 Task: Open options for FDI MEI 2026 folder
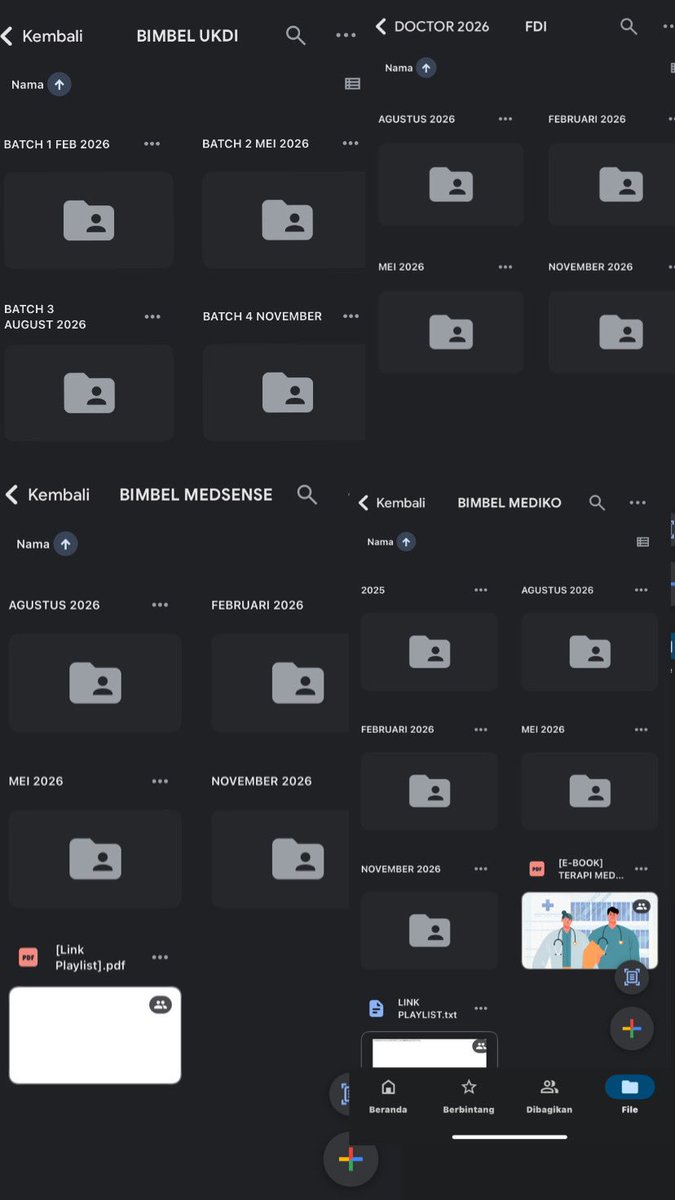click(505, 267)
